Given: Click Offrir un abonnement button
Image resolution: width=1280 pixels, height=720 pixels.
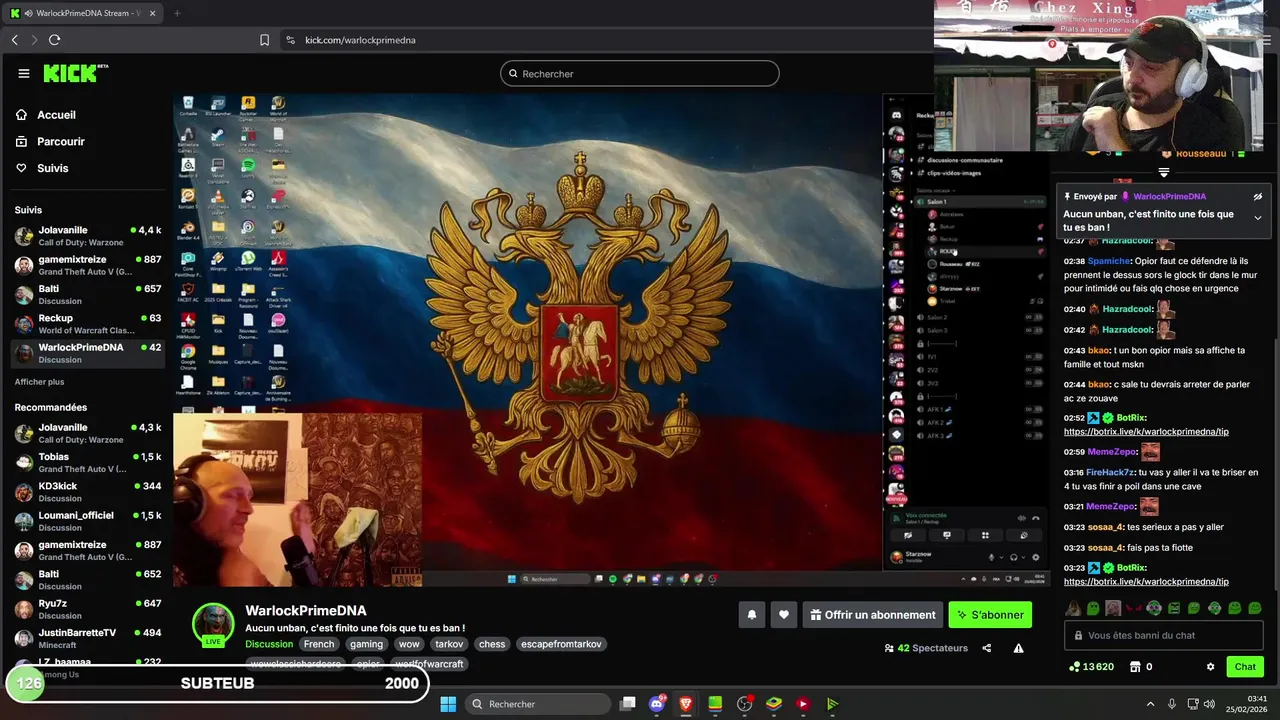Looking at the screenshot, I should (871, 615).
